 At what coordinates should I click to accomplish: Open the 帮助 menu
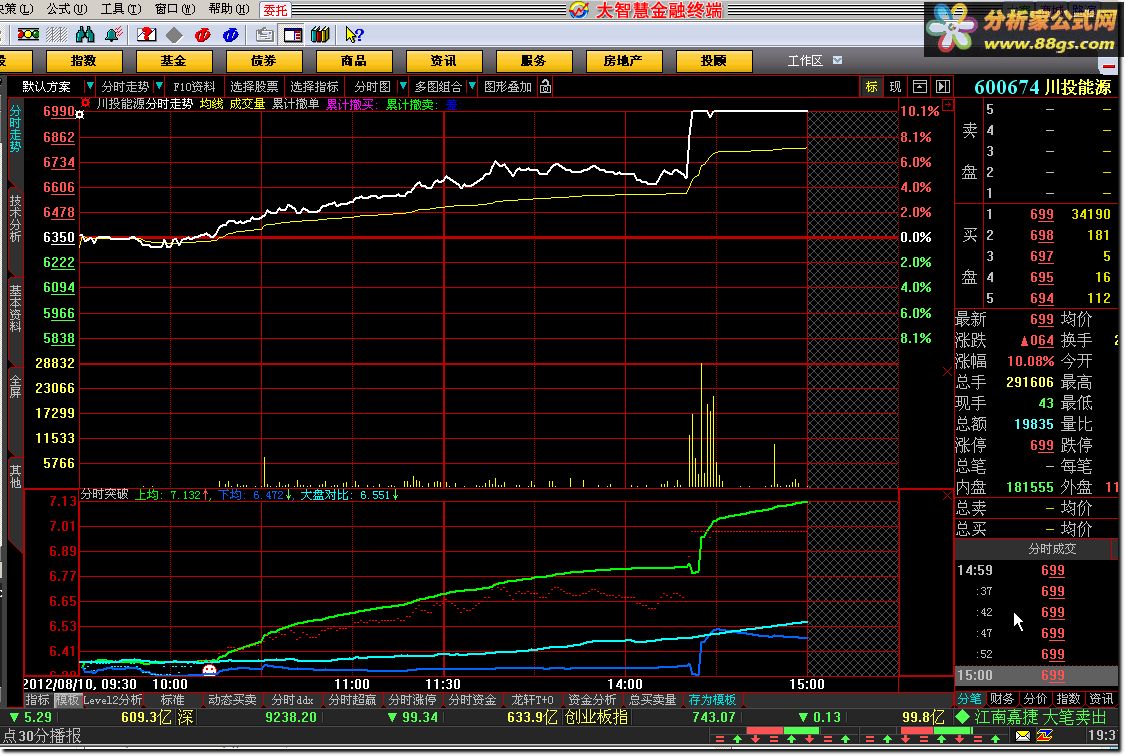pyautogui.click(x=228, y=9)
